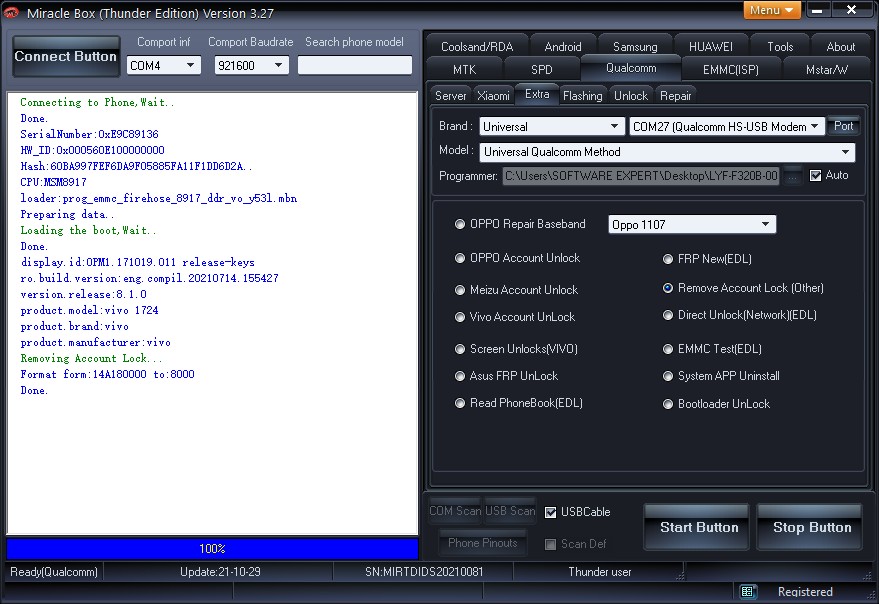Switch to the Mstar/W tab
This screenshot has width=879, height=604.
coord(826,70)
